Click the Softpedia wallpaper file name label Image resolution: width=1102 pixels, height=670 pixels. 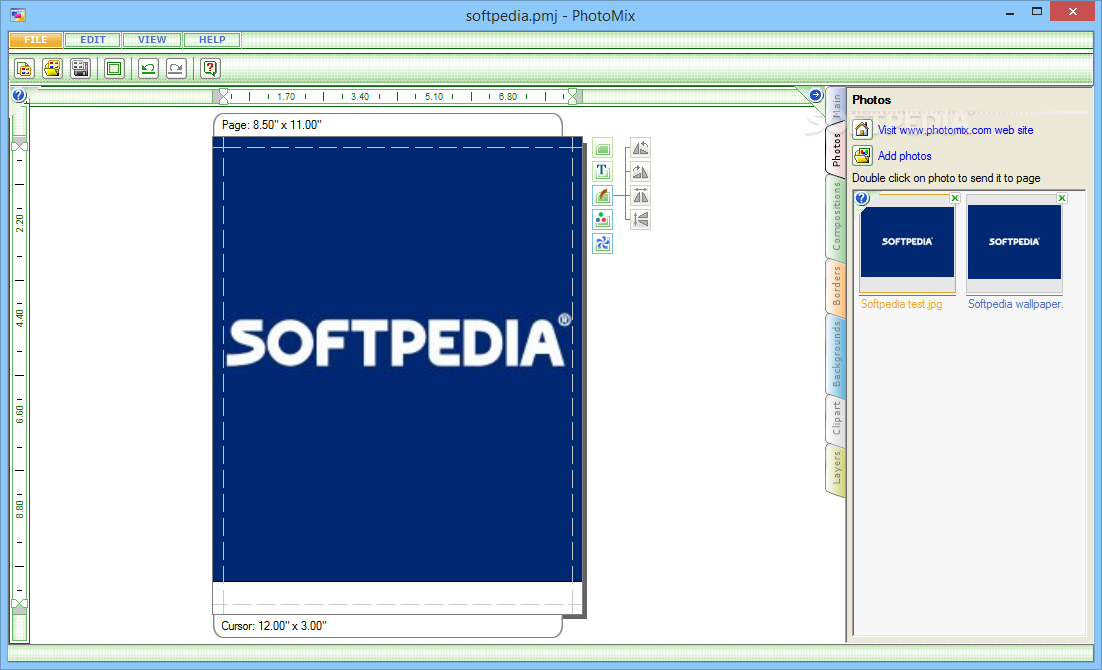click(x=1016, y=304)
